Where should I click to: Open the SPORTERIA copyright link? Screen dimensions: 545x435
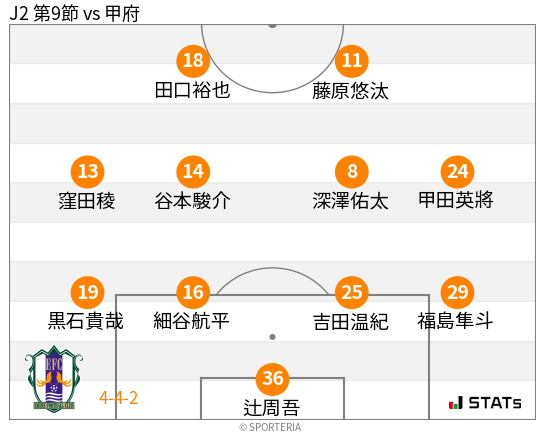270,427
